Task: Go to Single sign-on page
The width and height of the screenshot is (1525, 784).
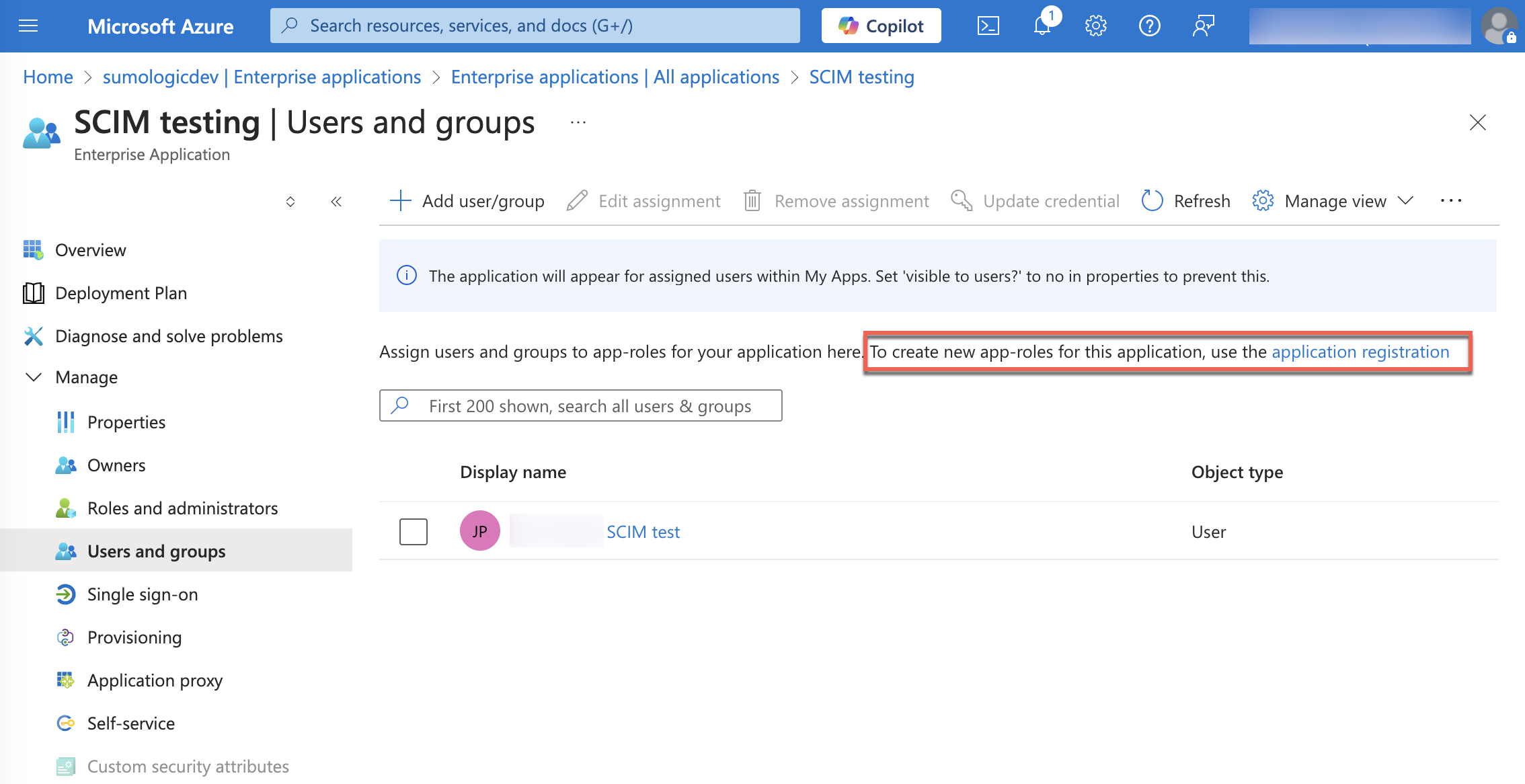Action: [x=143, y=594]
